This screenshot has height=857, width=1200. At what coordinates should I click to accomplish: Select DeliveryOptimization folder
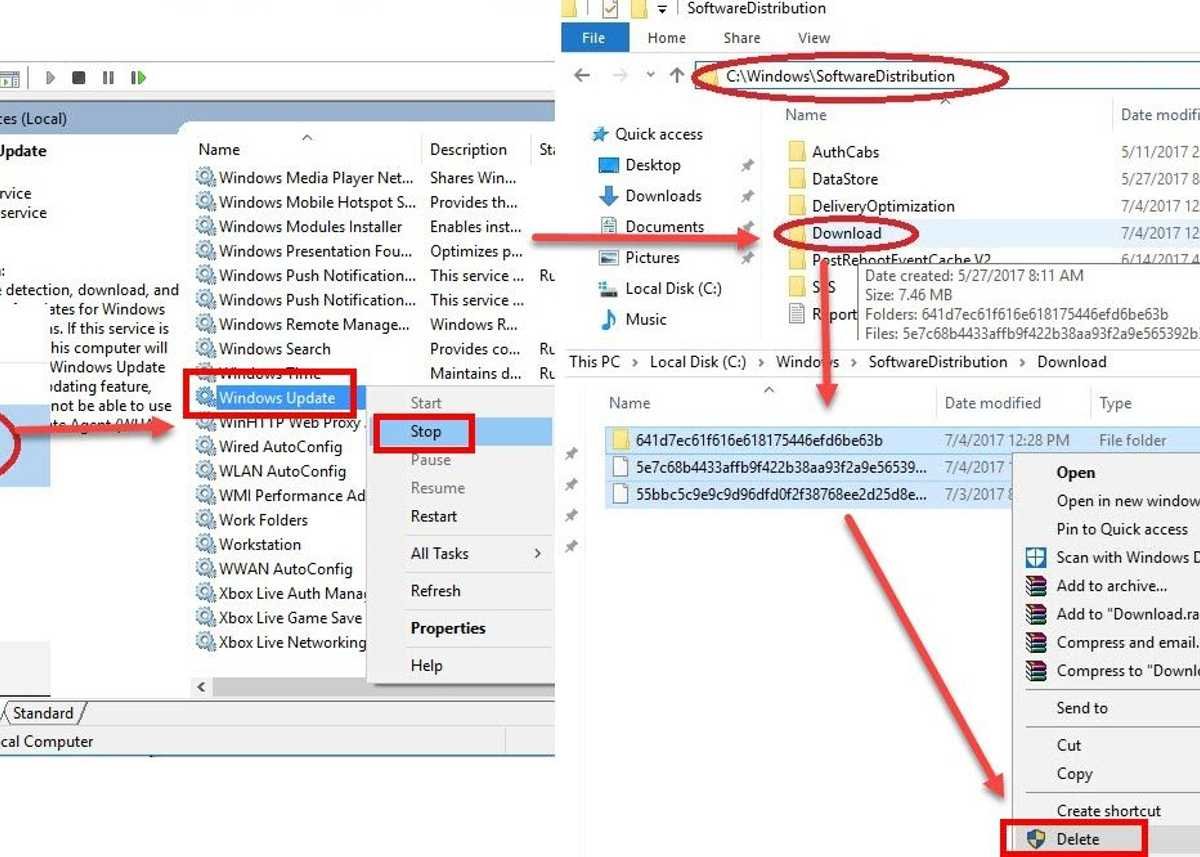883,206
